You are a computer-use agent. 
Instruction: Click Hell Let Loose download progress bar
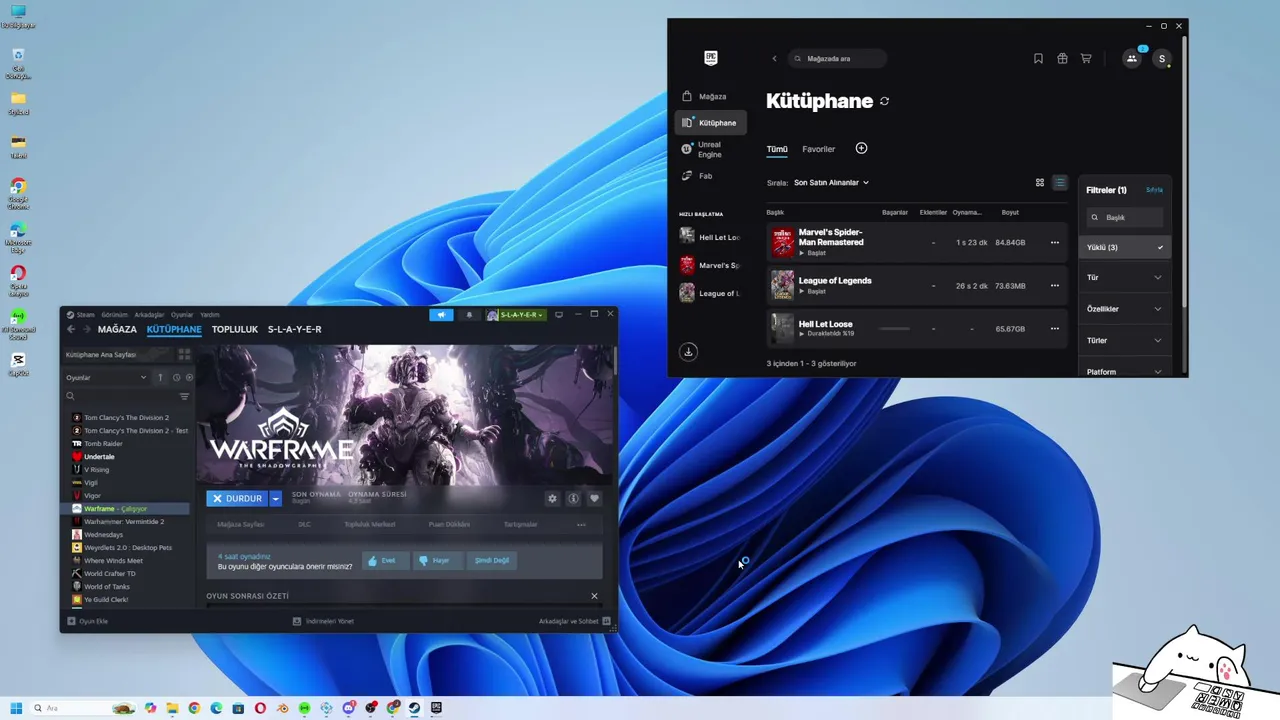894,329
